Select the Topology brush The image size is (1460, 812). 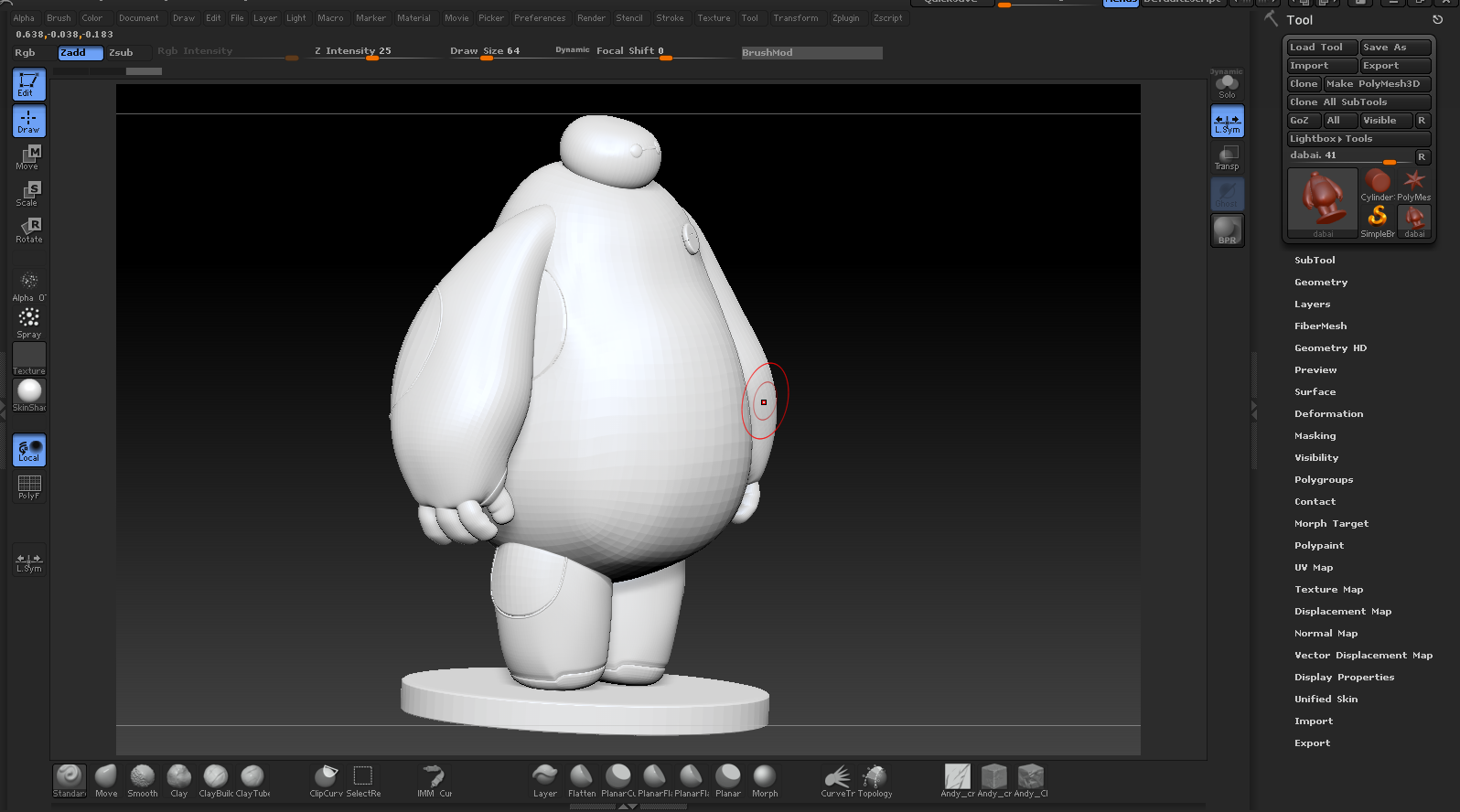[875, 781]
